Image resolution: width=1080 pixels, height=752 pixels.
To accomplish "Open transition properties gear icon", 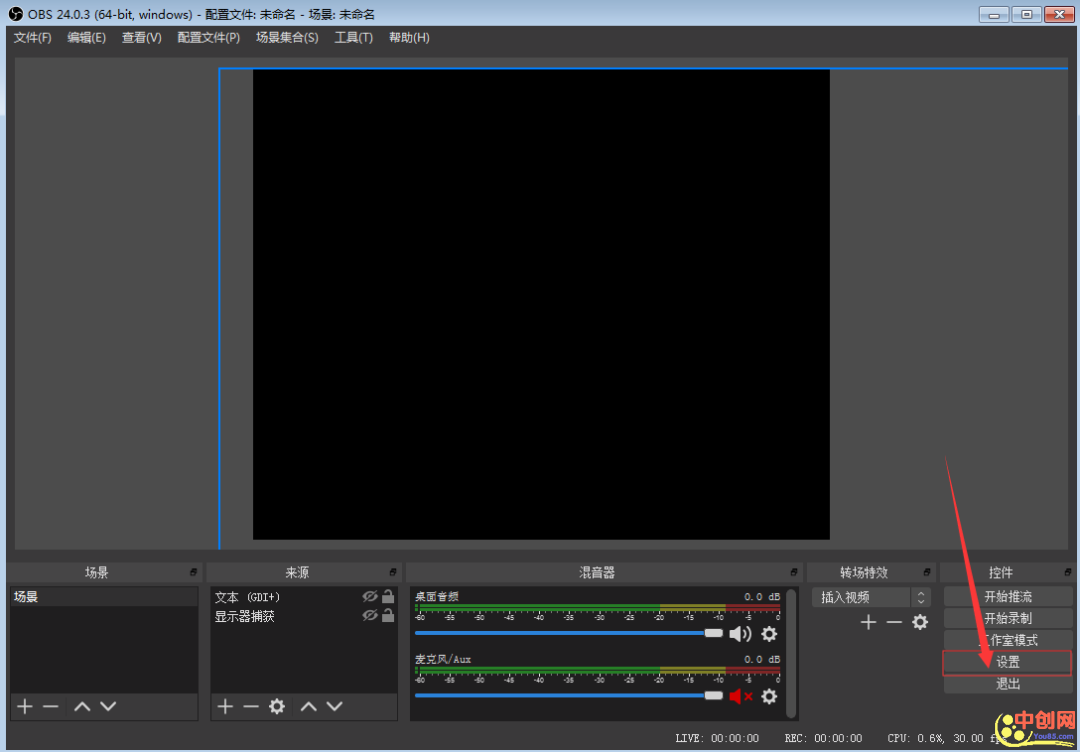I will [x=920, y=622].
